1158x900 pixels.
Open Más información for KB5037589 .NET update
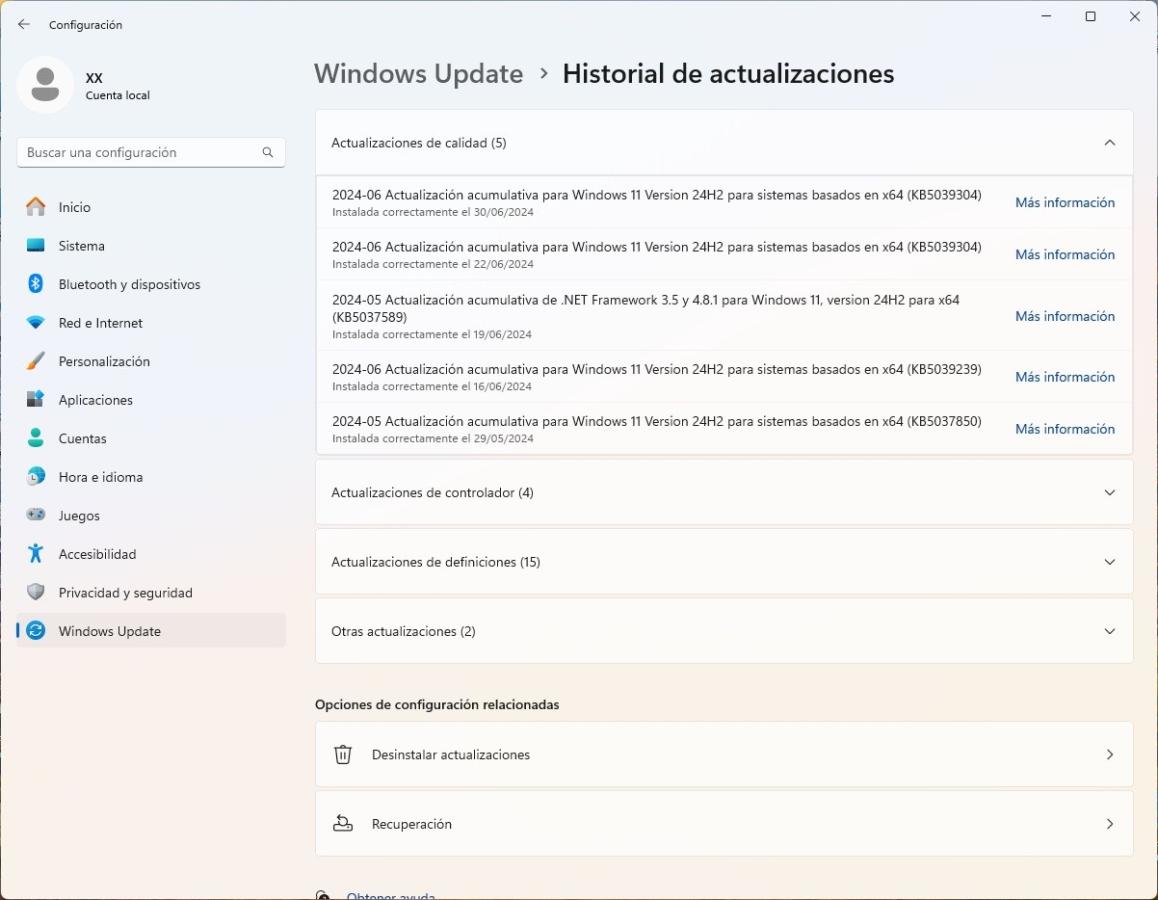[x=1065, y=316]
